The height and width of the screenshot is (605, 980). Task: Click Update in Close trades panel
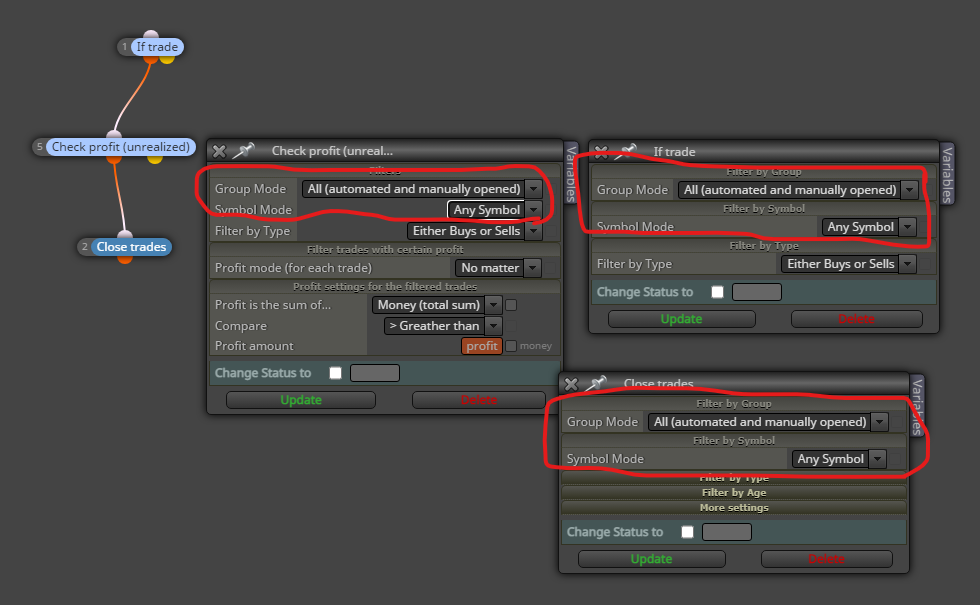[651, 559]
